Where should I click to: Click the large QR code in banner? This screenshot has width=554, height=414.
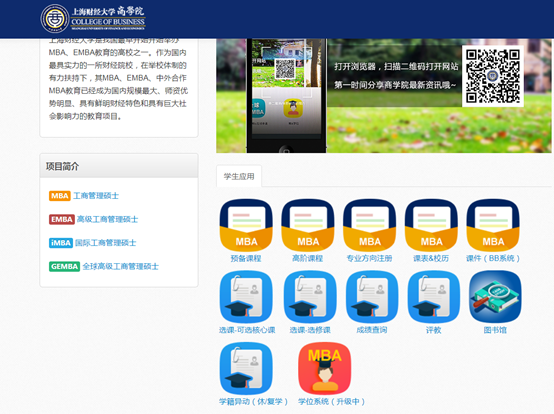[x=493, y=76]
